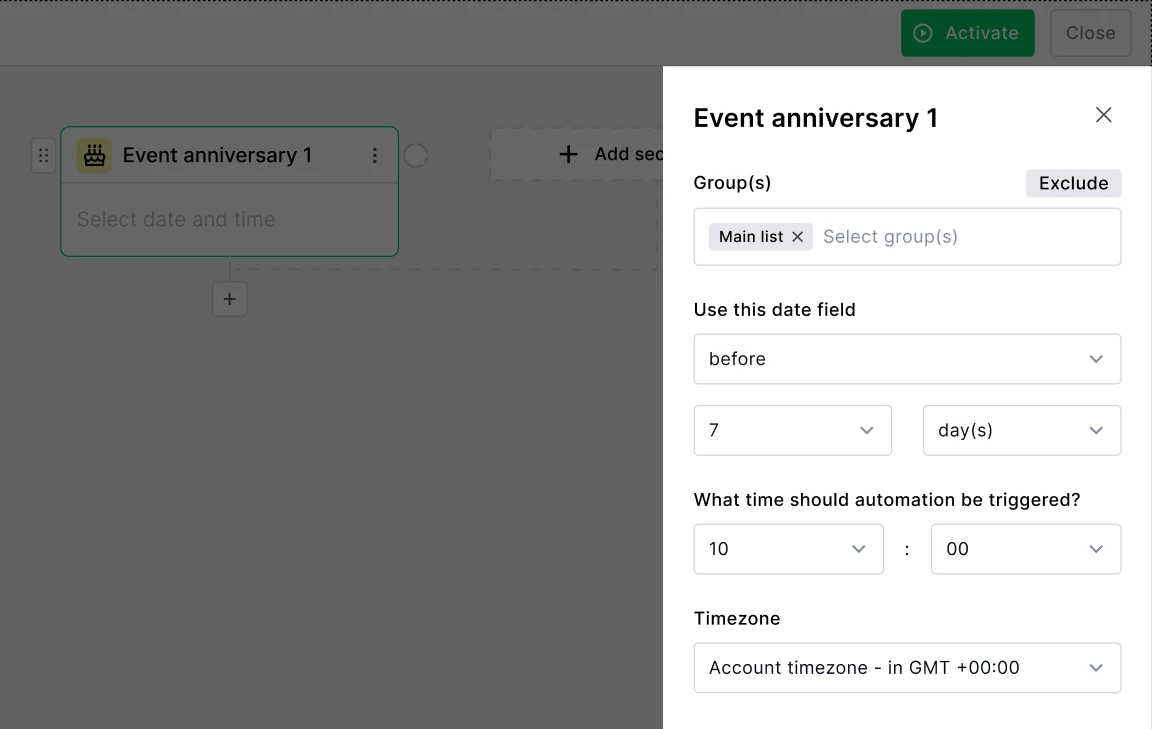Click the drag handle dots on Event anniversary node
The height and width of the screenshot is (729, 1152).
[43, 155]
